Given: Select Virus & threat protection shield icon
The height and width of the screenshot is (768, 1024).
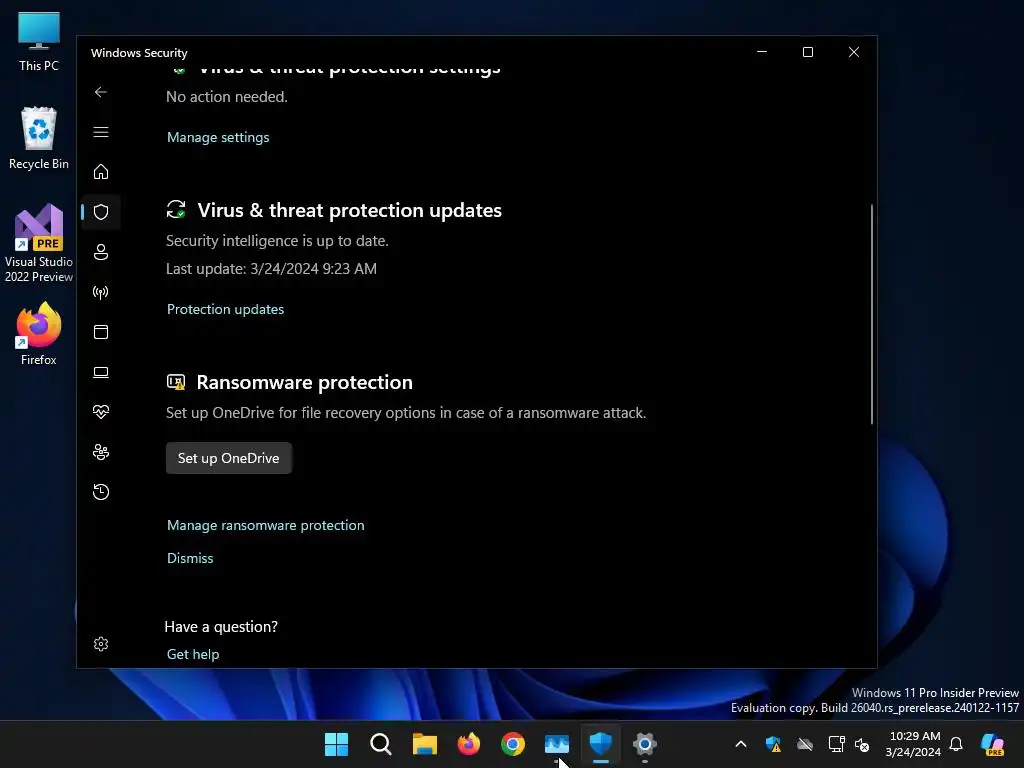Looking at the screenshot, I should [101, 212].
